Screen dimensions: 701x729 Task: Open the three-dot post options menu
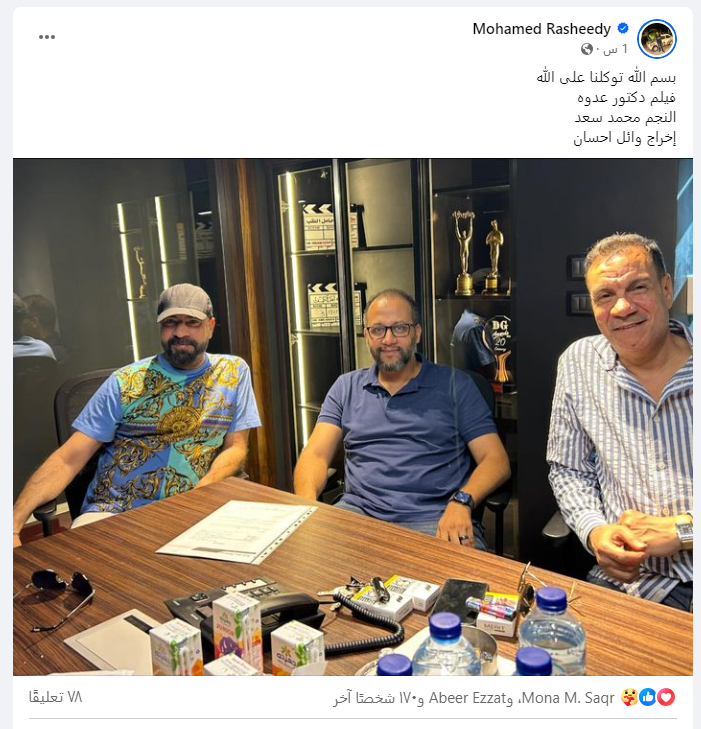click(x=47, y=37)
